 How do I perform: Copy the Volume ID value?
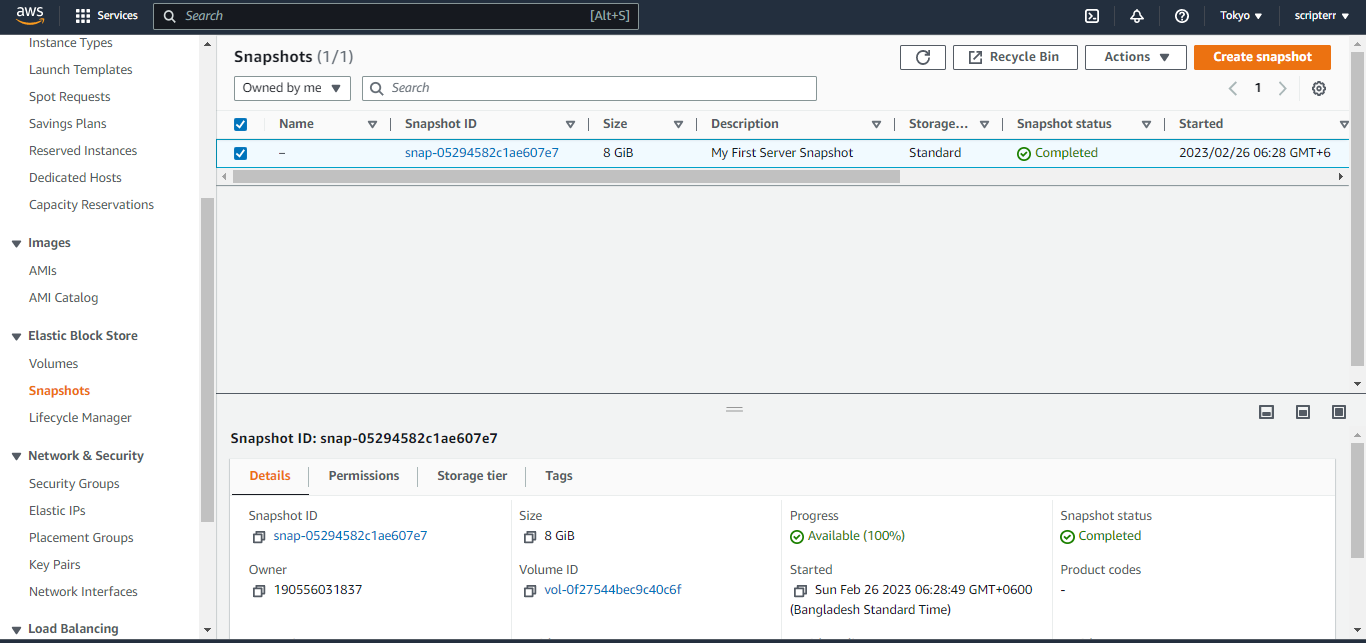530,591
